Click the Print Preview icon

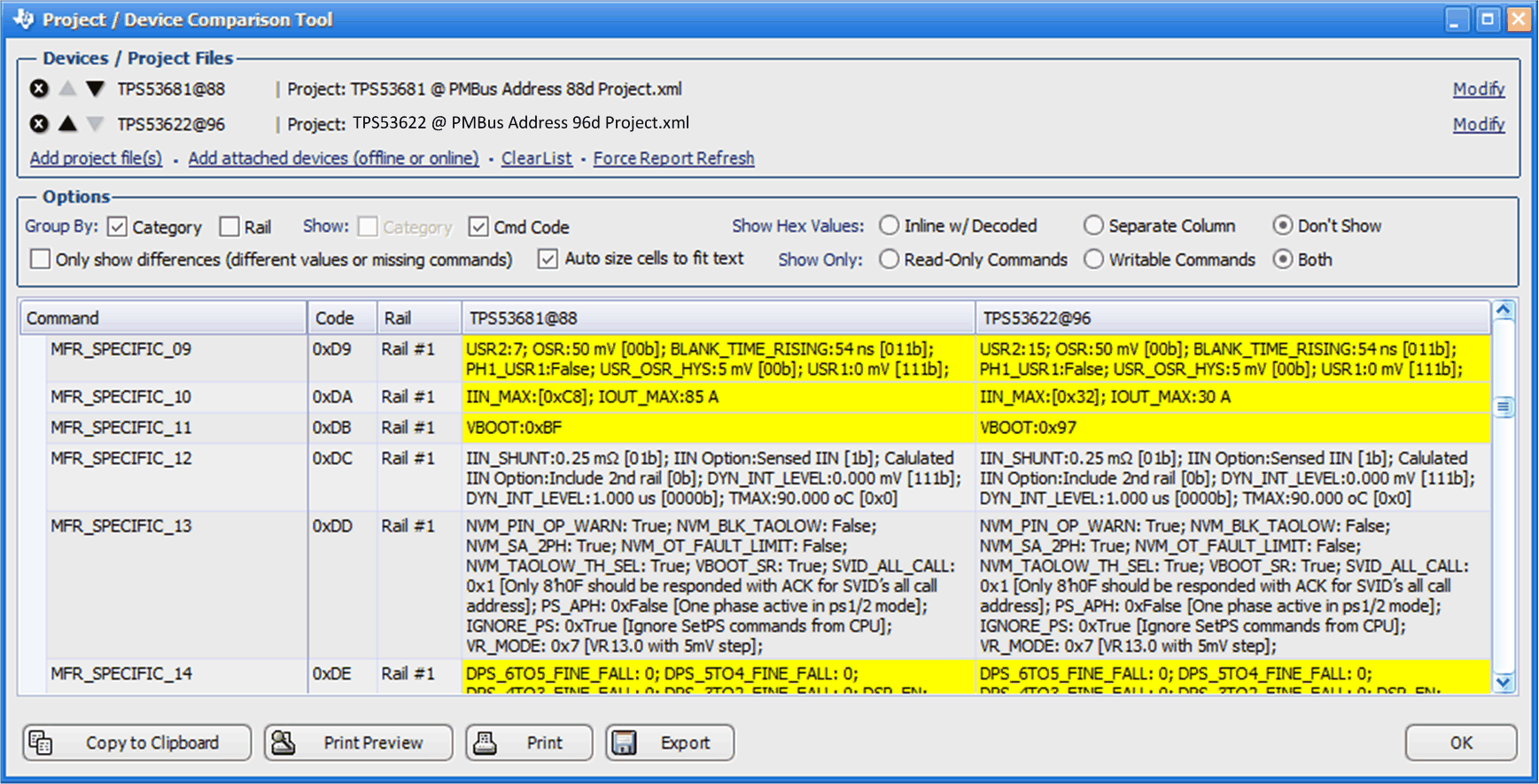tap(284, 742)
